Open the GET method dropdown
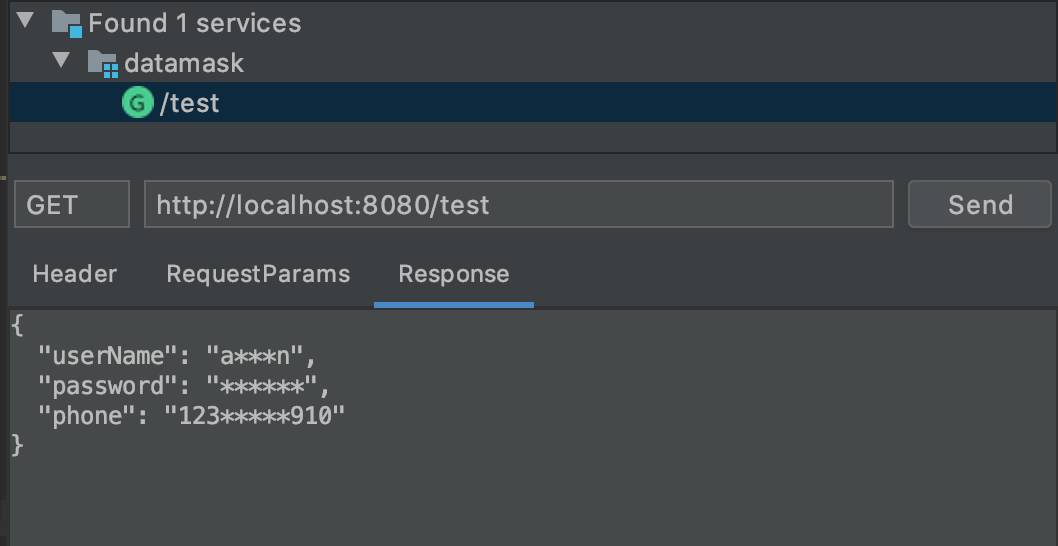This screenshot has height=546, width=1058. [71, 205]
